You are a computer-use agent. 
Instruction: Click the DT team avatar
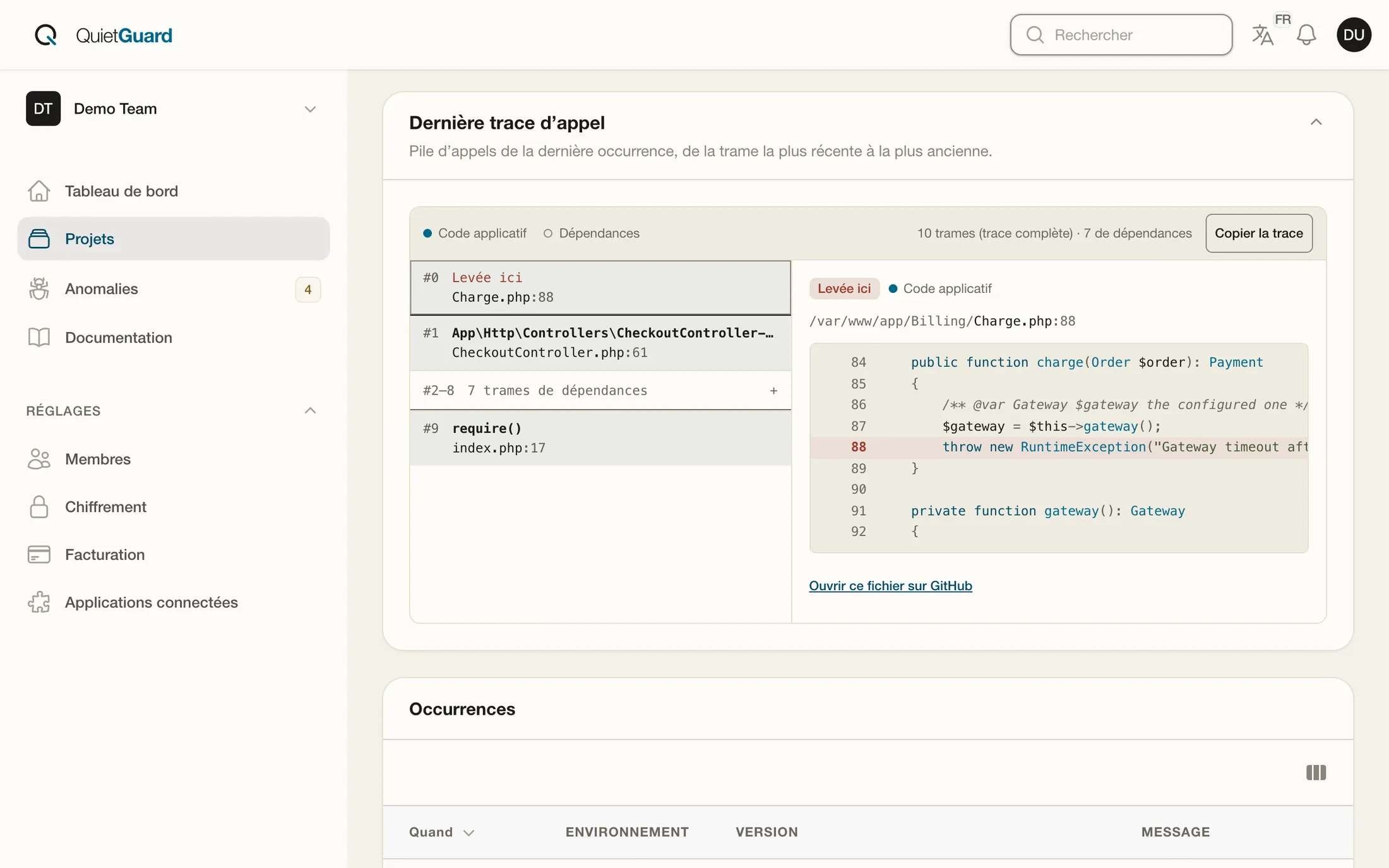tap(43, 109)
